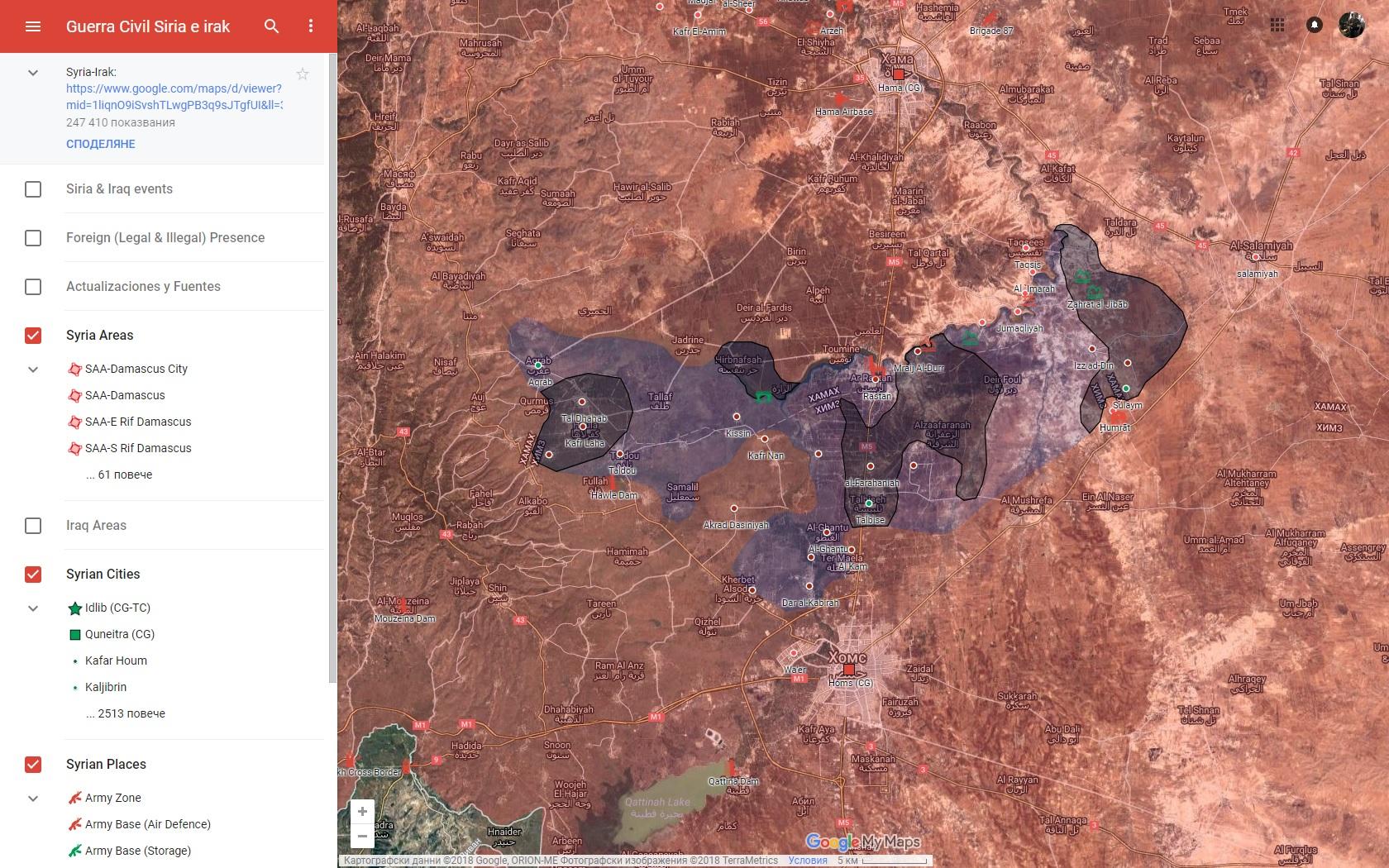The width and height of the screenshot is (1389, 868).
Task: Uncheck the Syria Areas layer
Action: pos(33,336)
